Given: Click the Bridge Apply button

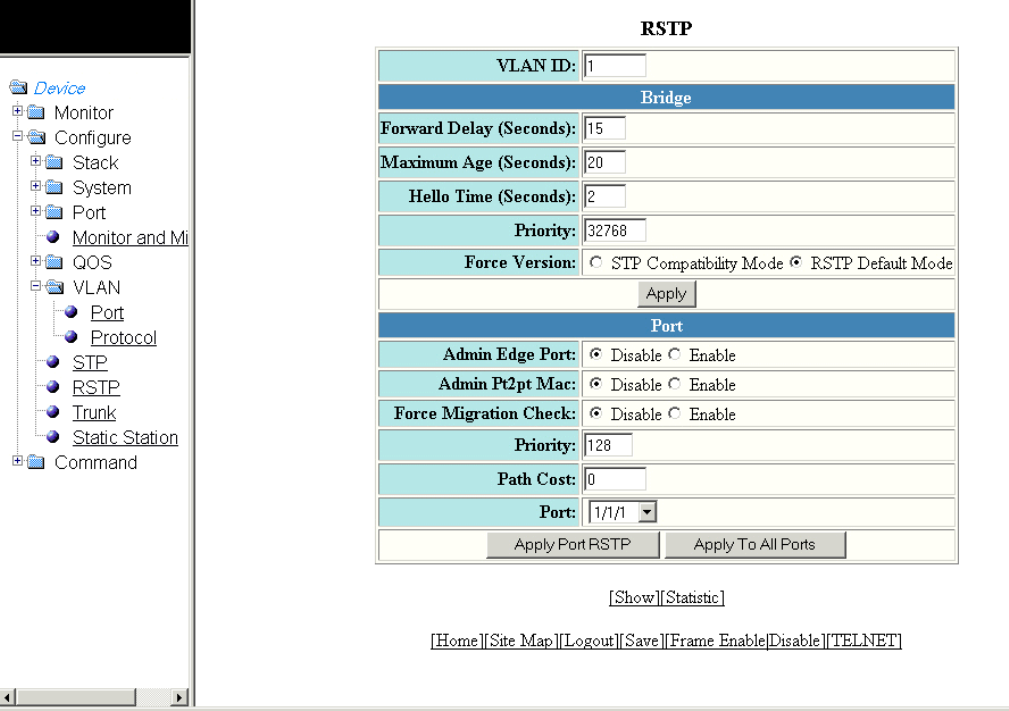Looking at the screenshot, I should coord(667,294).
